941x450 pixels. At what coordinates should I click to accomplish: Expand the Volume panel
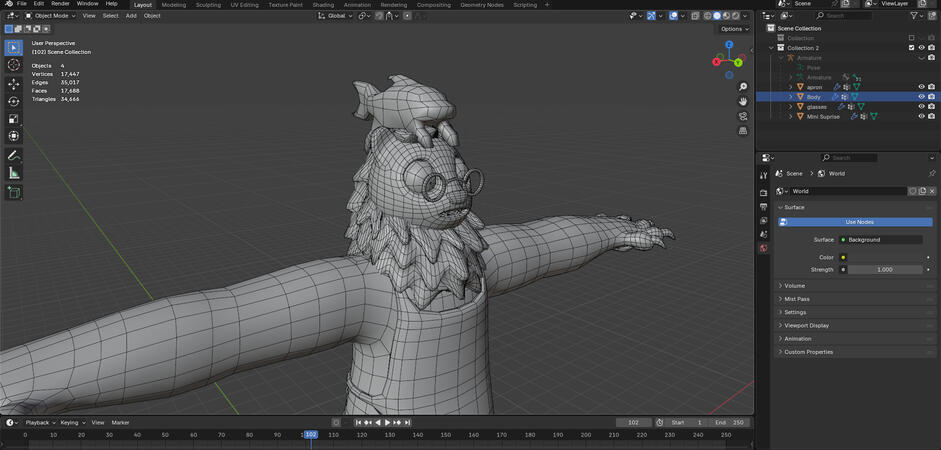click(x=794, y=286)
